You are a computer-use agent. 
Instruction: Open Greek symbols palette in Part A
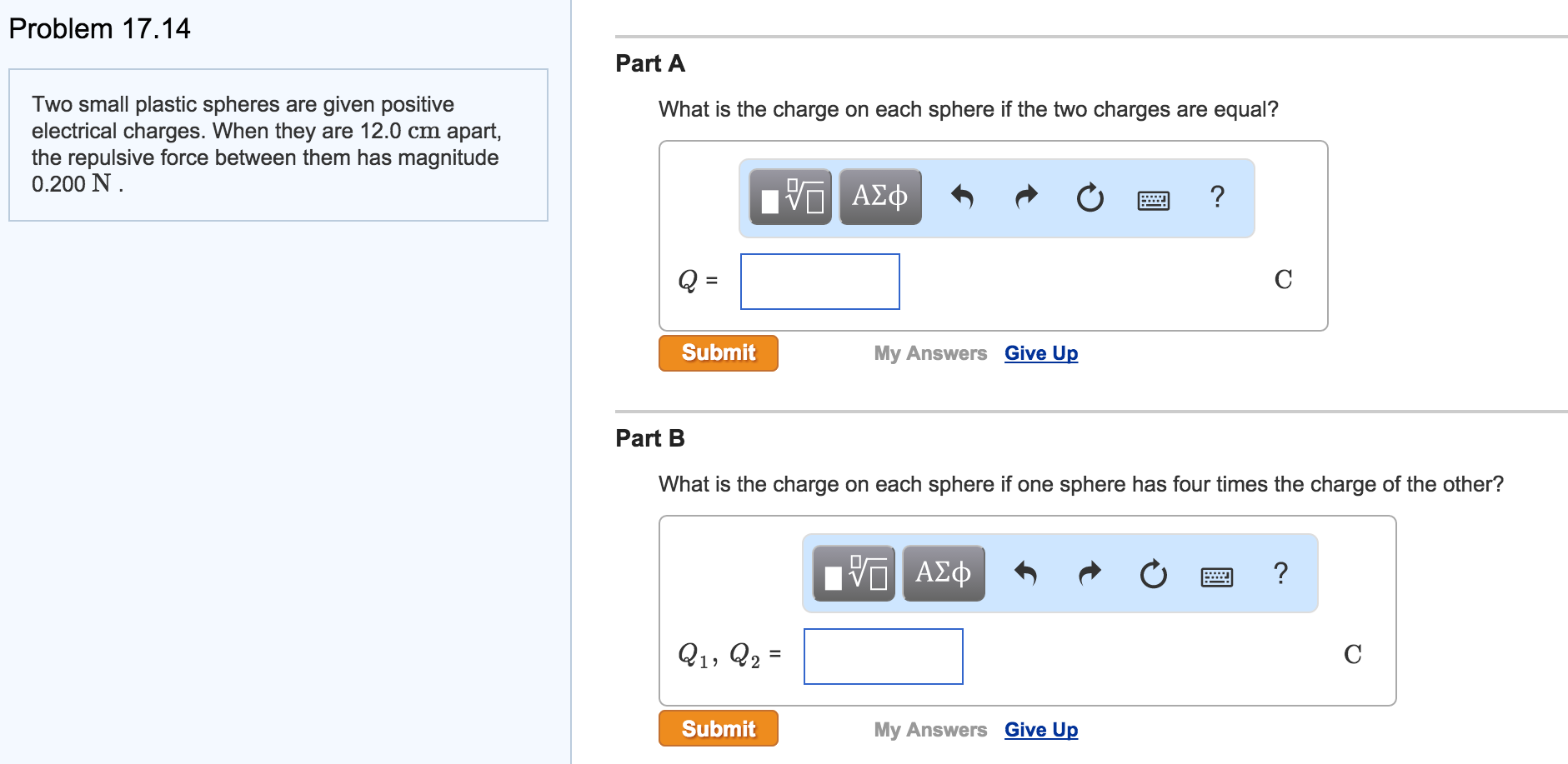(880, 197)
